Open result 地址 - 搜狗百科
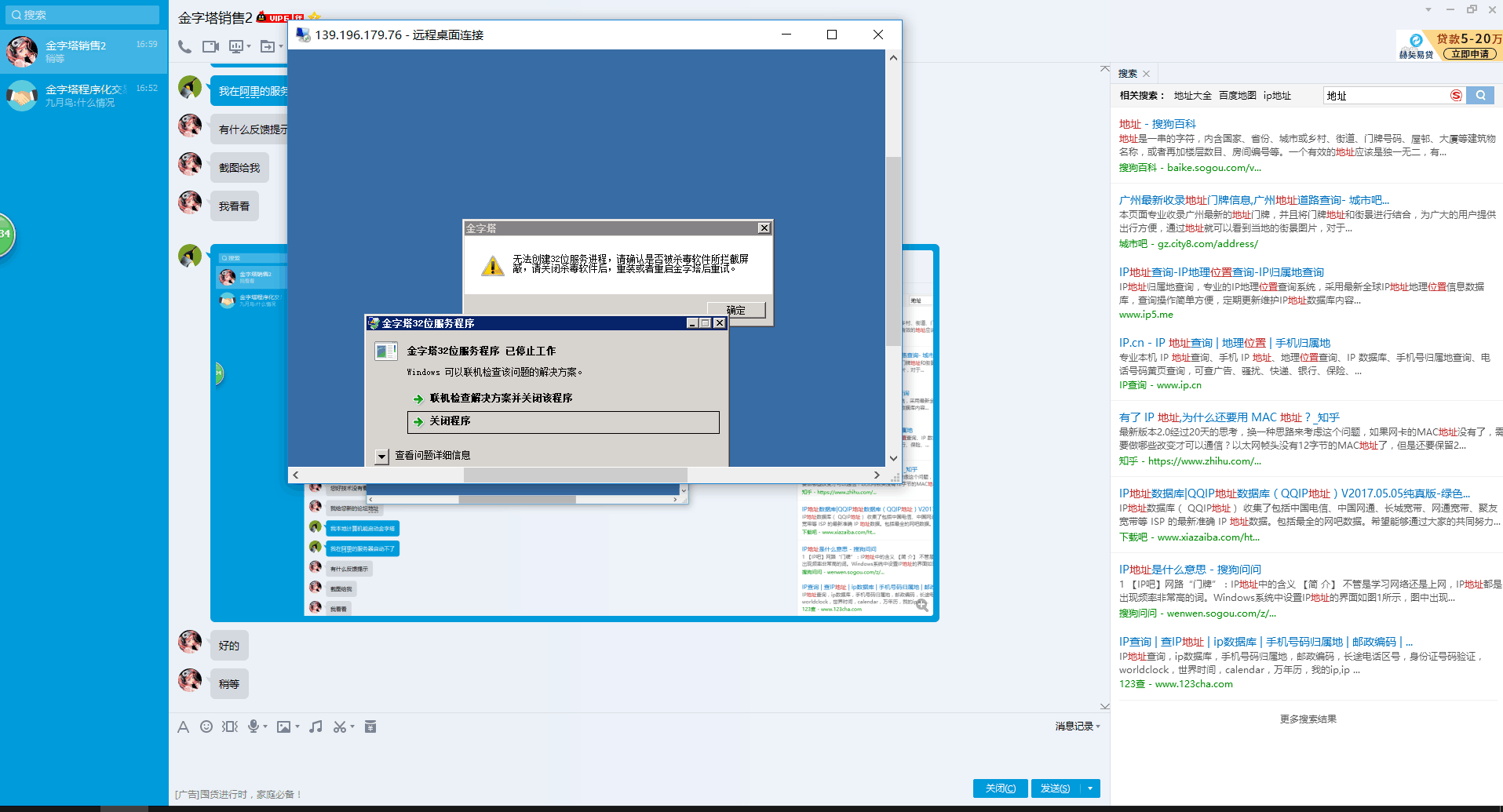The image size is (1503, 812). click(x=1158, y=124)
